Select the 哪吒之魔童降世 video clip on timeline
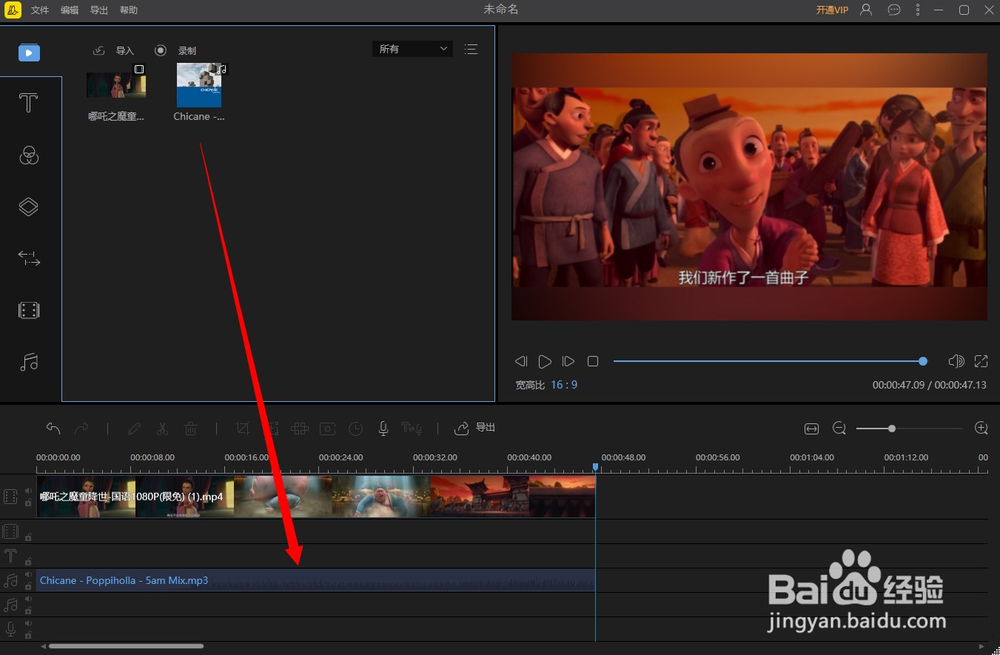1000x655 pixels. click(x=316, y=496)
